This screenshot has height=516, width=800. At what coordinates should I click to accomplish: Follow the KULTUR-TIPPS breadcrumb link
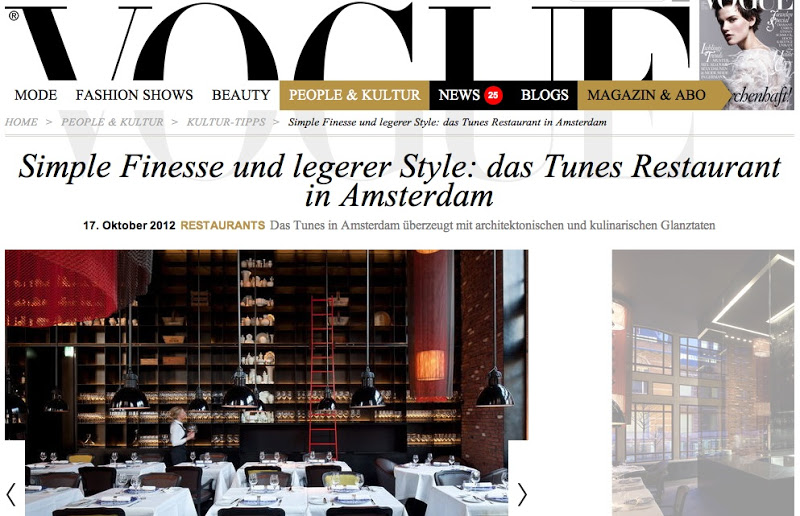(x=226, y=122)
